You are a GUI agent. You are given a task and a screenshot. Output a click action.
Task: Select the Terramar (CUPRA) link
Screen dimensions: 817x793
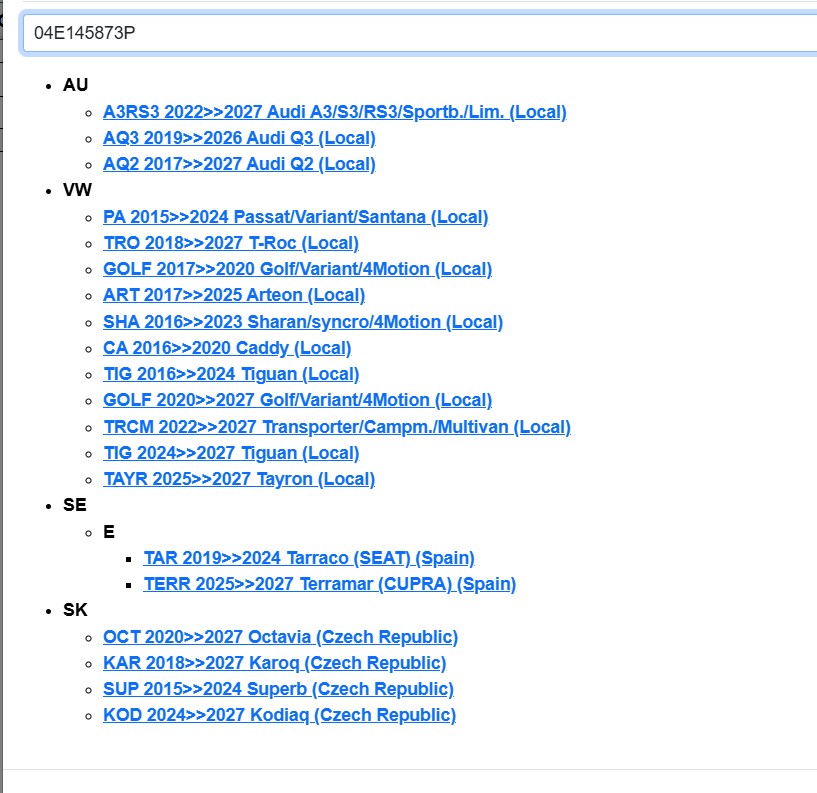[x=329, y=584]
